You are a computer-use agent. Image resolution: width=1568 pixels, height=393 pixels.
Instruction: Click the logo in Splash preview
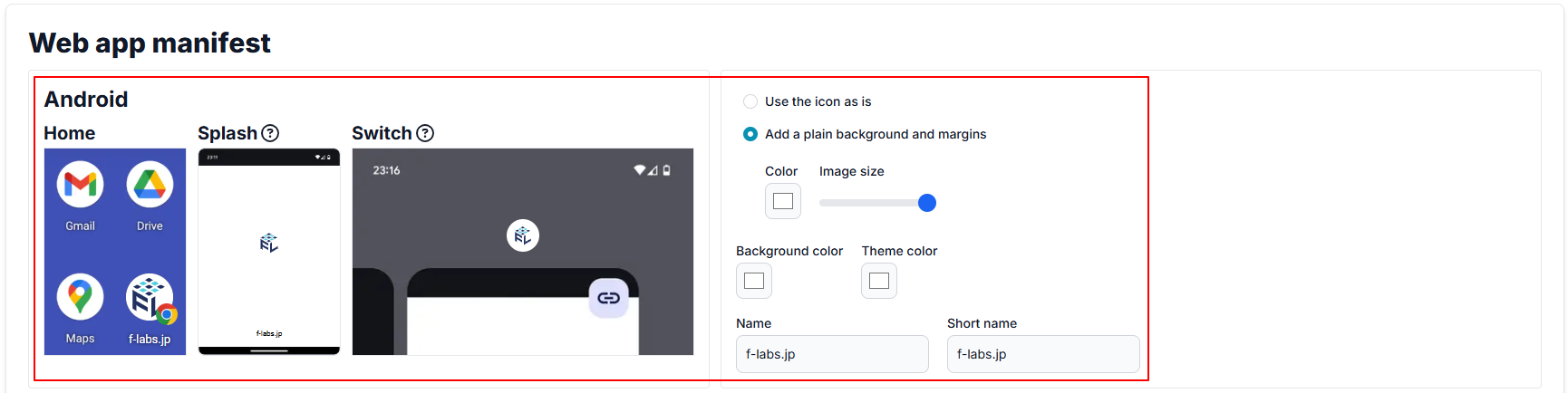[x=269, y=243]
